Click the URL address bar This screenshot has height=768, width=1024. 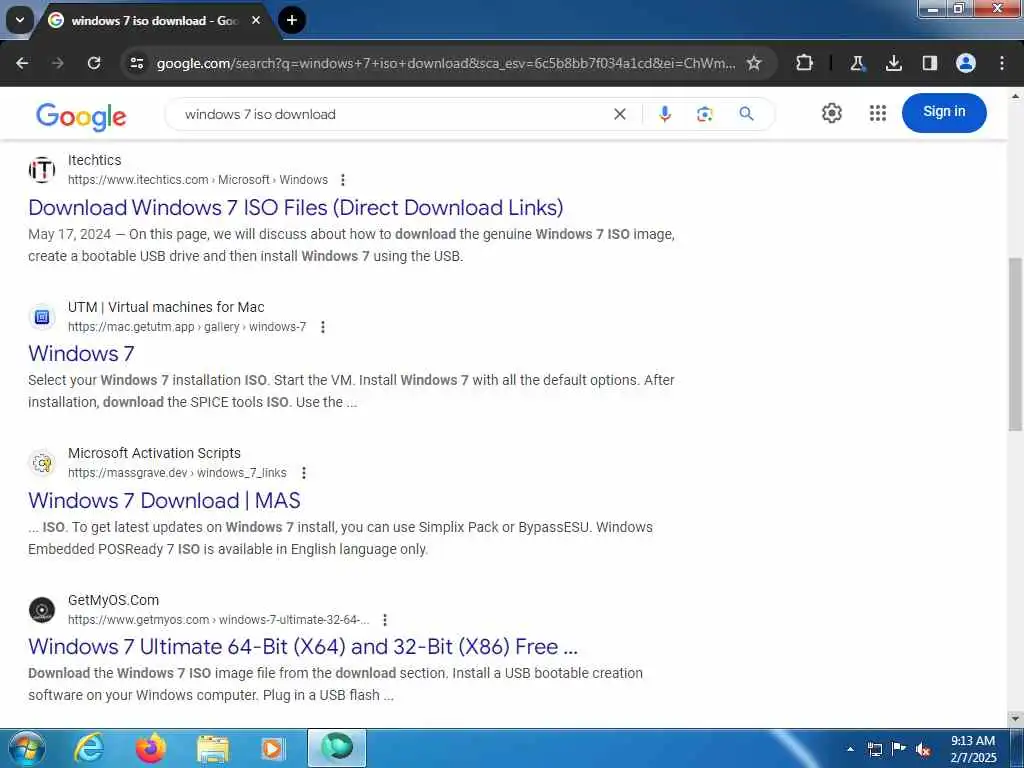[445, 63]
